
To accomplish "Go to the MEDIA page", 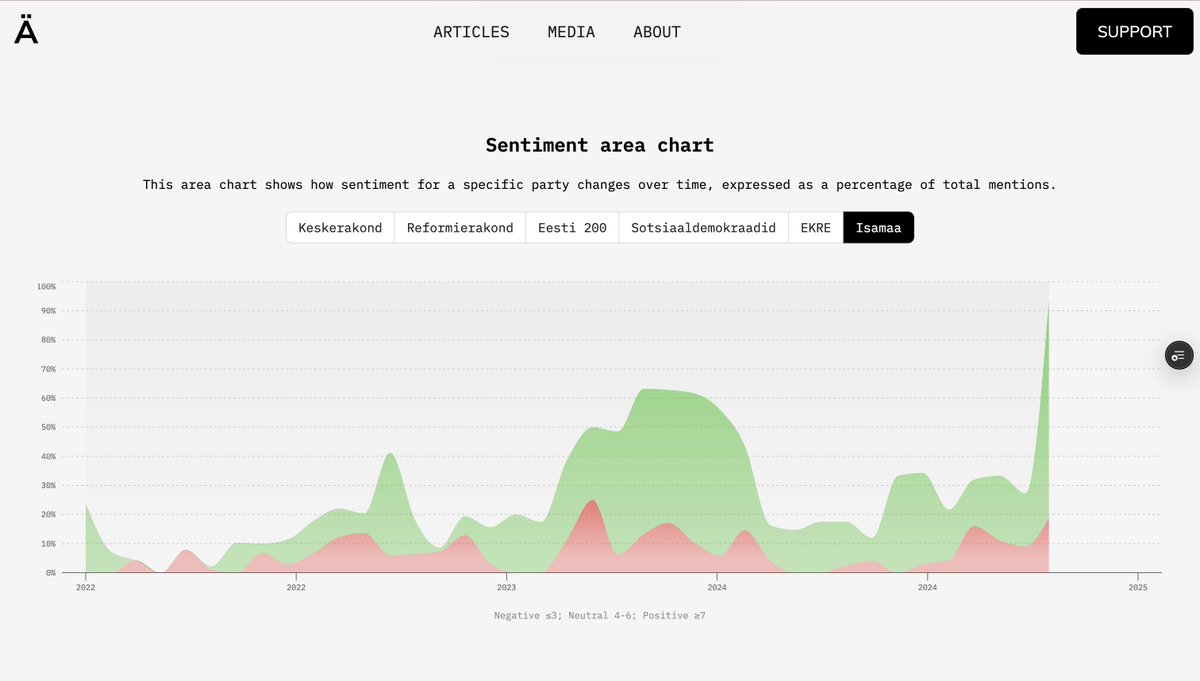I will 571,32.
